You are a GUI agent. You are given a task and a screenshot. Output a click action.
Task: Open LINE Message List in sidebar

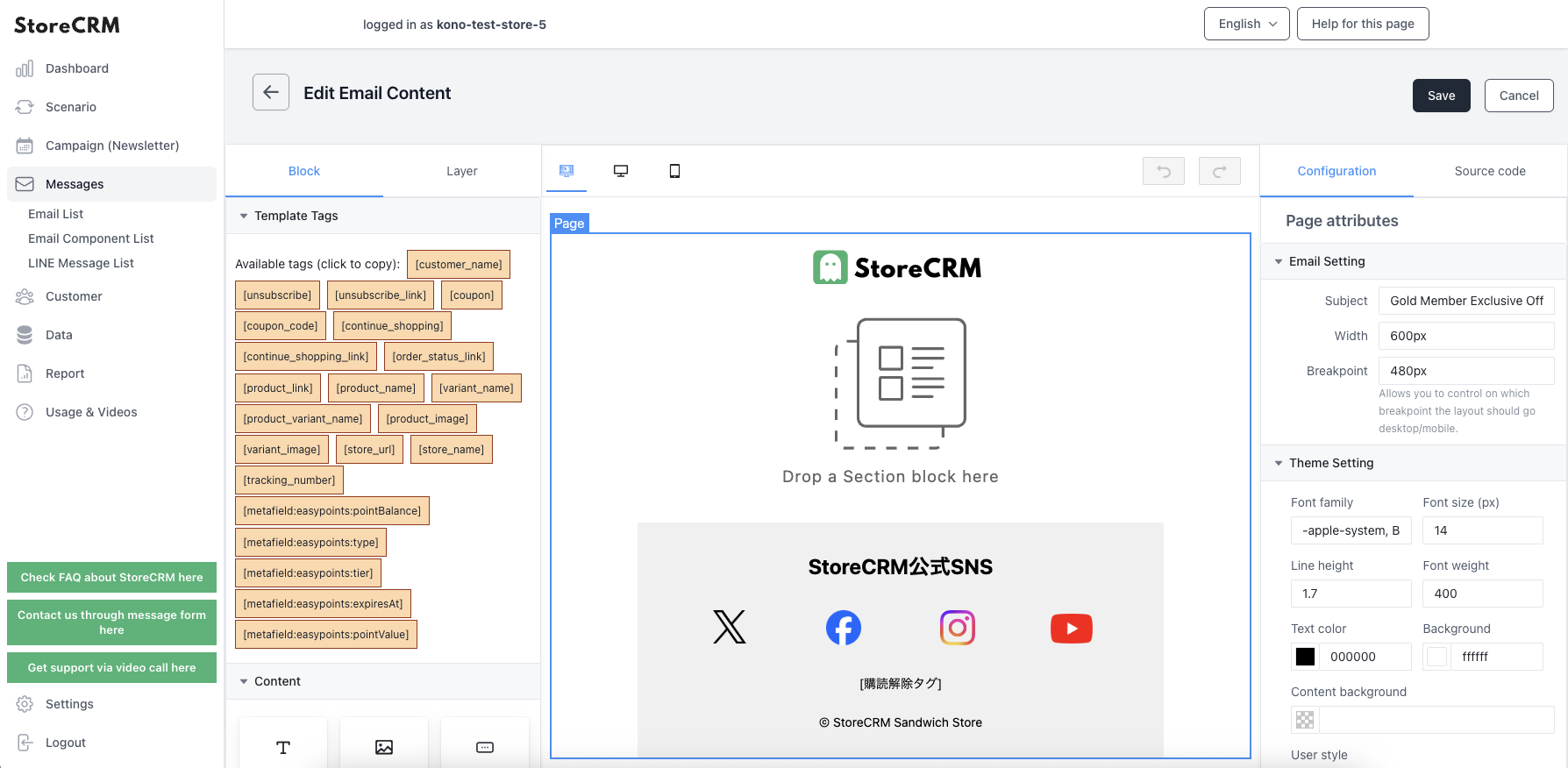(81, 263)
